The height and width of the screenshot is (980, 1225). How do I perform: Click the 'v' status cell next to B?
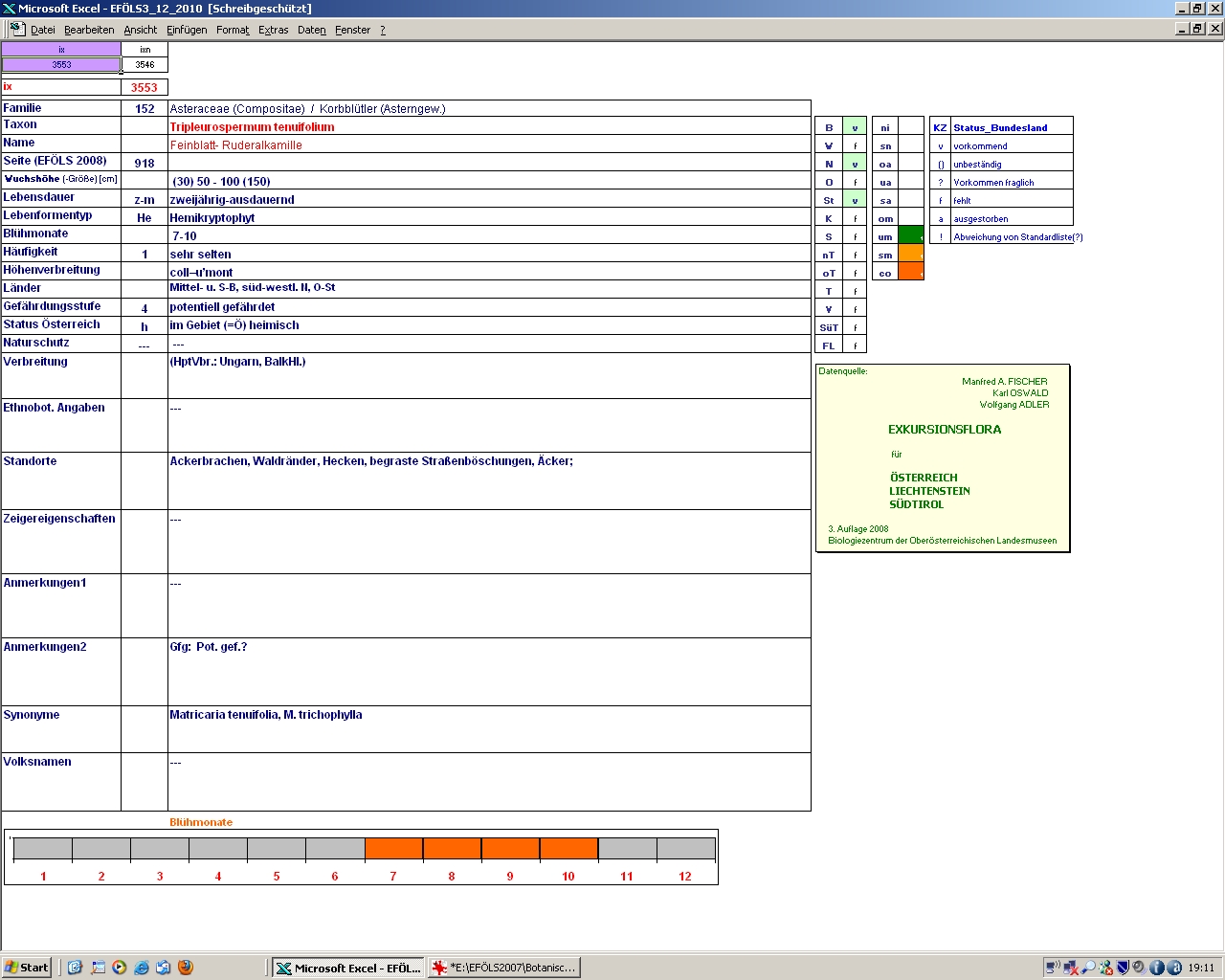855,127
